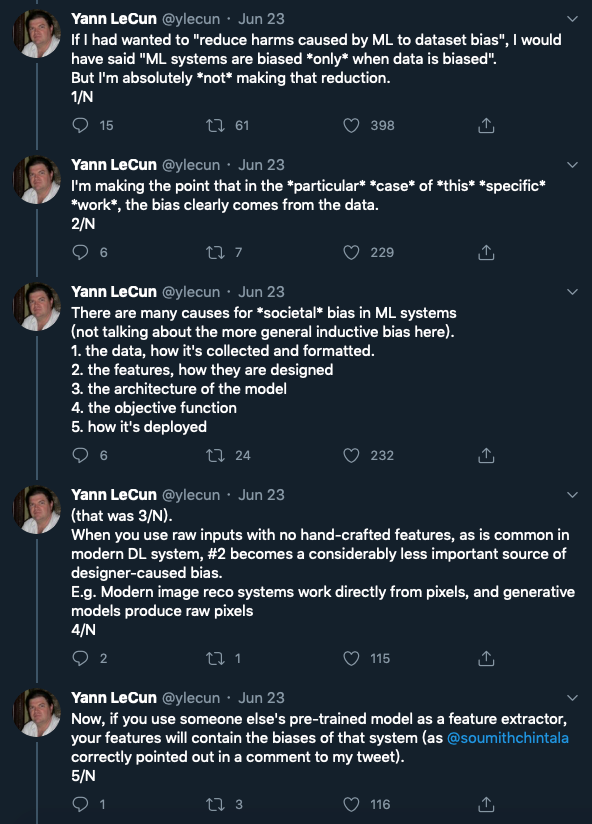Open the @soumithchintala mention link
Screen dimensions: 592x824
click(507, 738)
